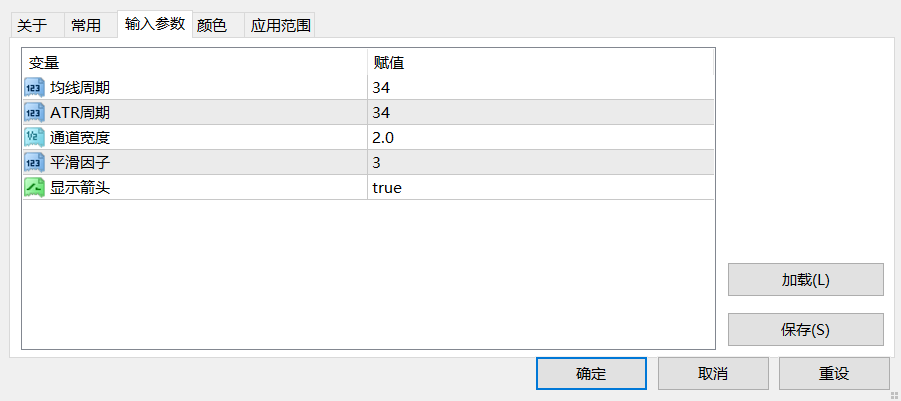Click the integer icon beside ATR周期
This screenshot has width=901, height=401.
(x=34, y=113)
